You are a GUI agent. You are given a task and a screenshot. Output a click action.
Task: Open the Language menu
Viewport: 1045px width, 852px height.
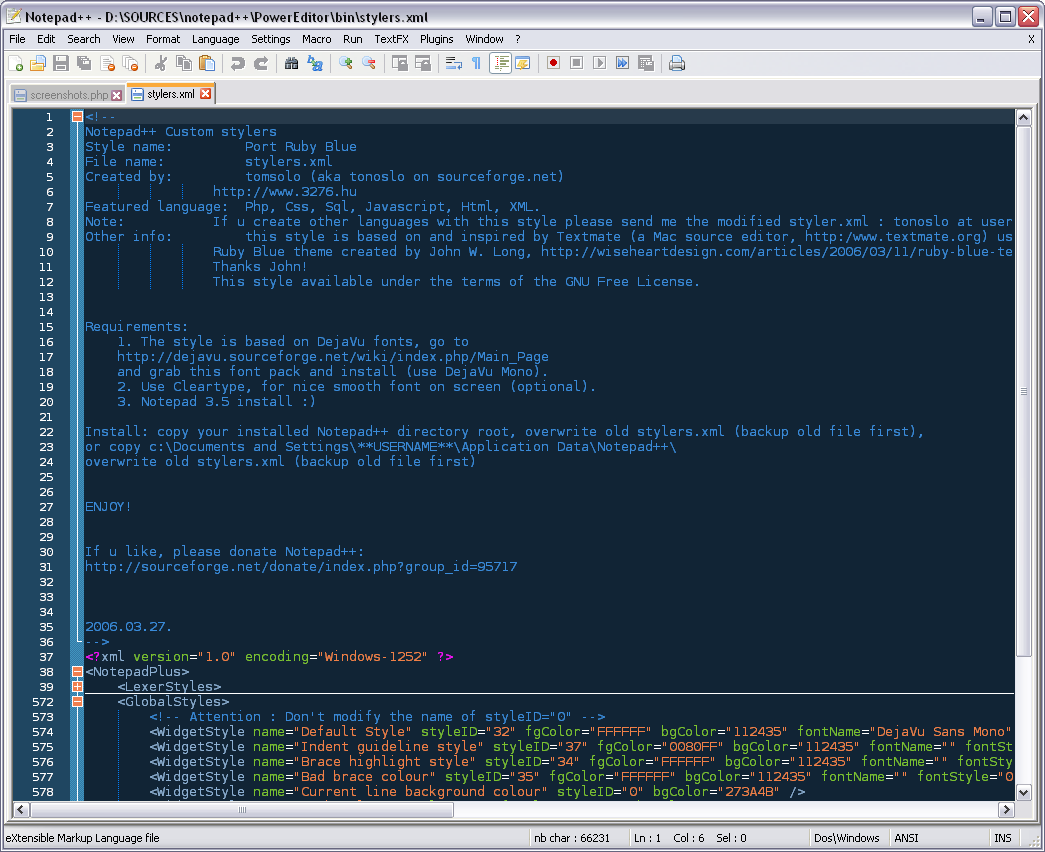pos(215,39)
